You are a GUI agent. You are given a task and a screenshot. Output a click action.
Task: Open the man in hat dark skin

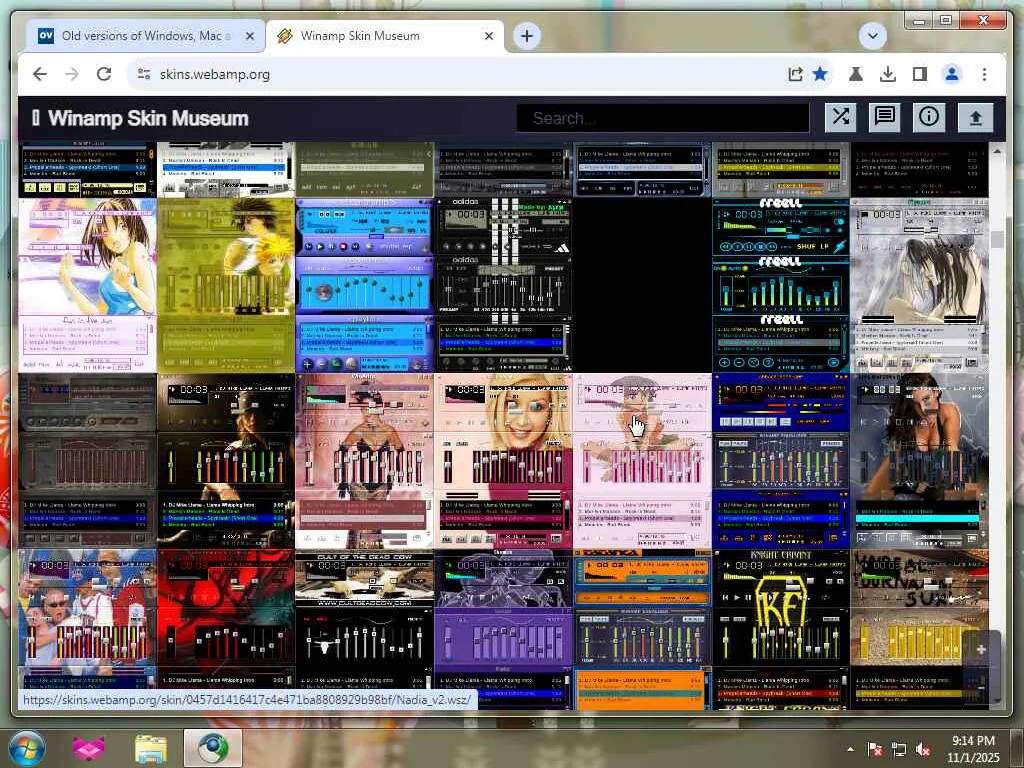(226, 460)
